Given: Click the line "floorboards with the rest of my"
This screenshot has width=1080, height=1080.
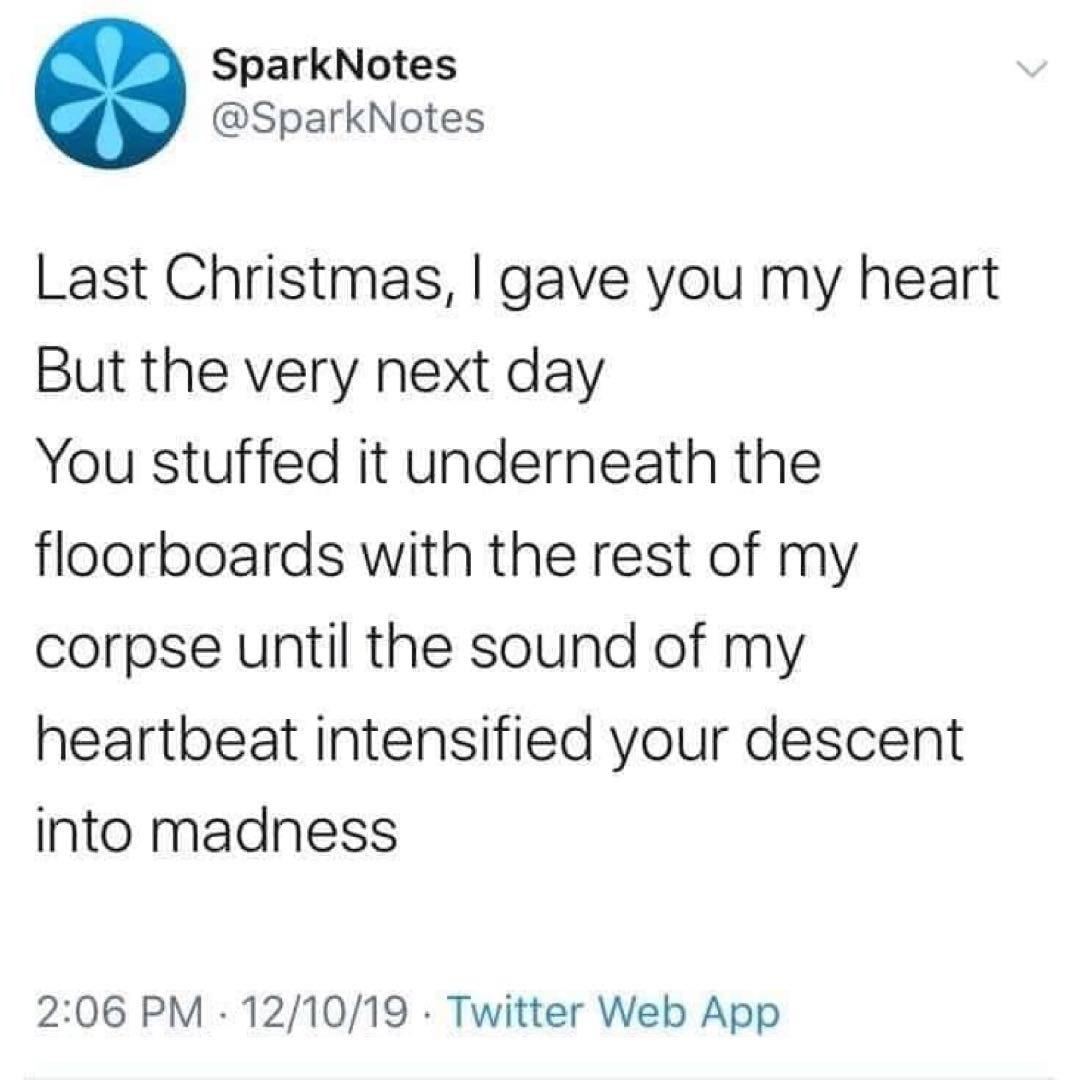Looking at the screenshot, I should coord(446,556).
